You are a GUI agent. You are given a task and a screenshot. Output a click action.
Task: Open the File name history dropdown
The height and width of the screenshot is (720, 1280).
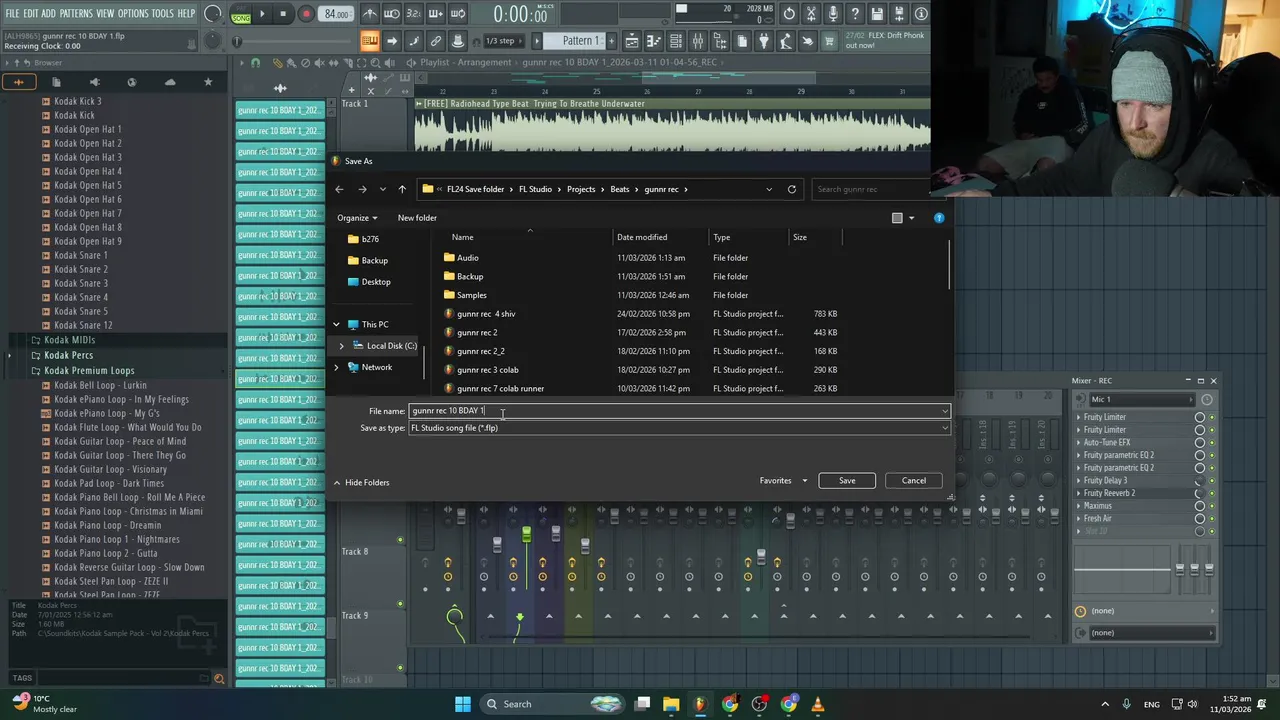pos(944,411)
